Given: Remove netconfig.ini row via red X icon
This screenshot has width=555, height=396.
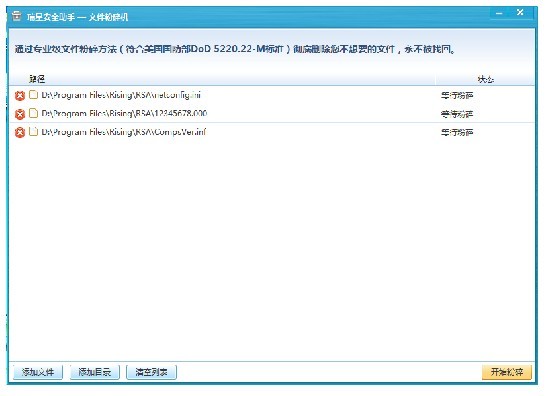Looking at the screenshot, I should point(20,96).
